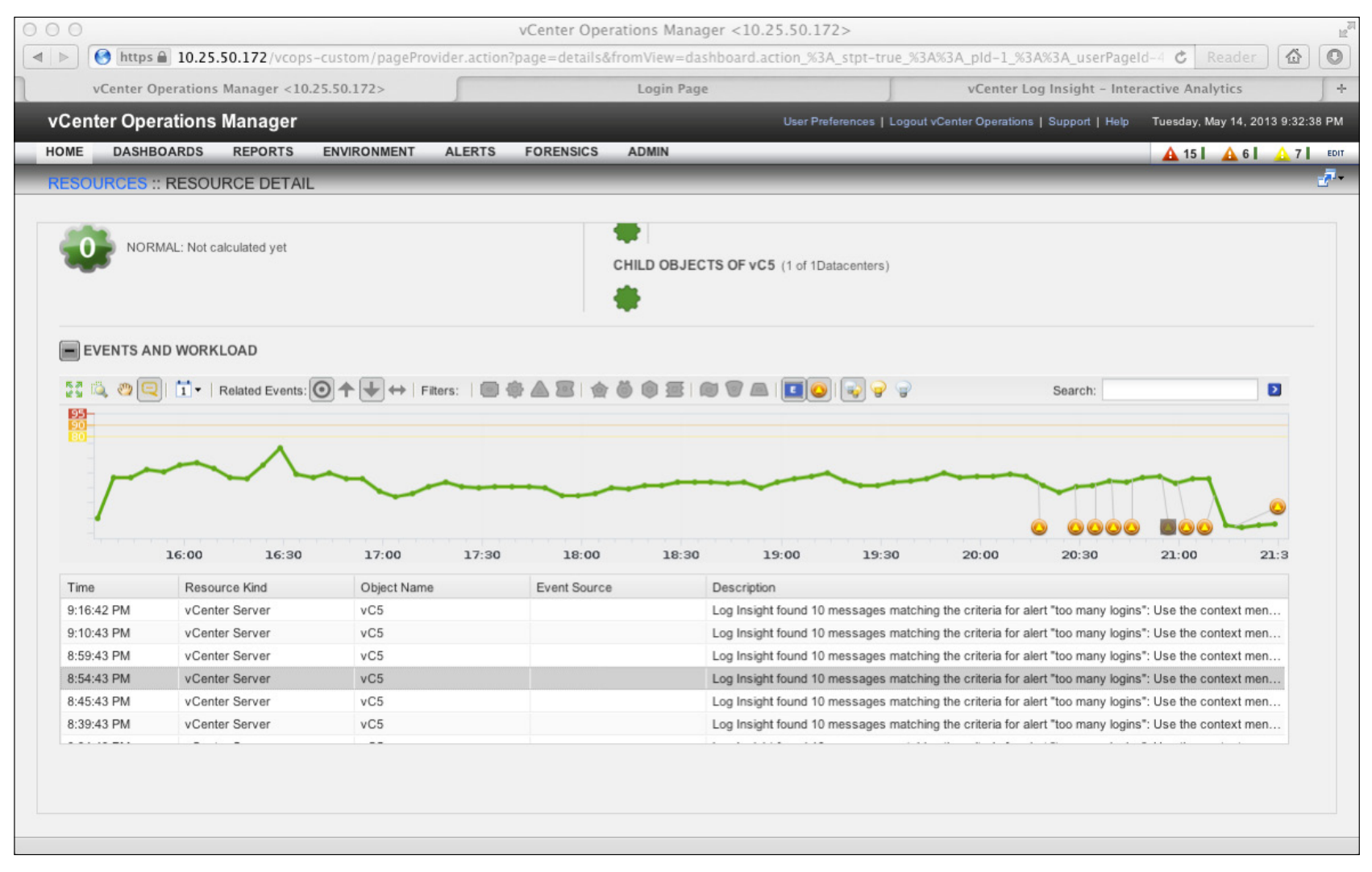
Task: Open the FORENSICS menu
Action: click(x=561, y=152)
